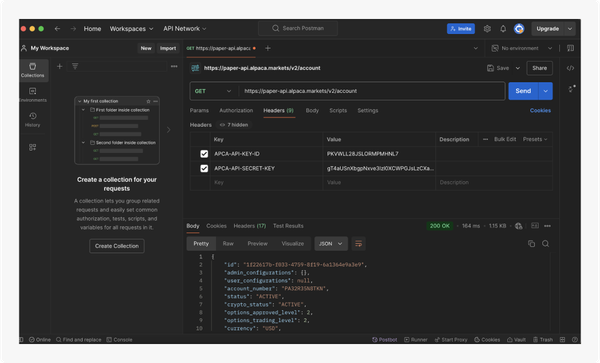
Task: Open the GET method dropdown
Action: coord(213,91)
